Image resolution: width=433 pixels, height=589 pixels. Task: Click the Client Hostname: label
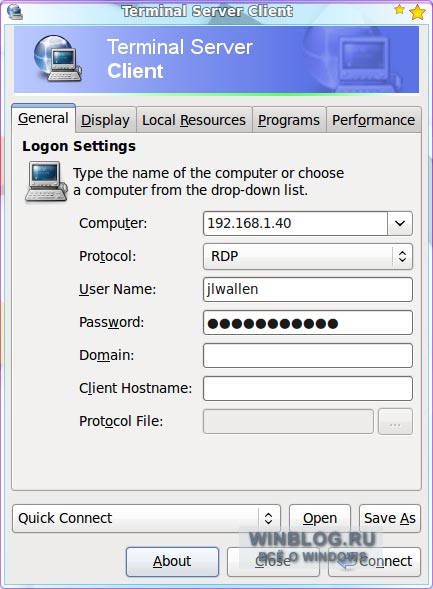pyautogui.click(x=135, y=388)
